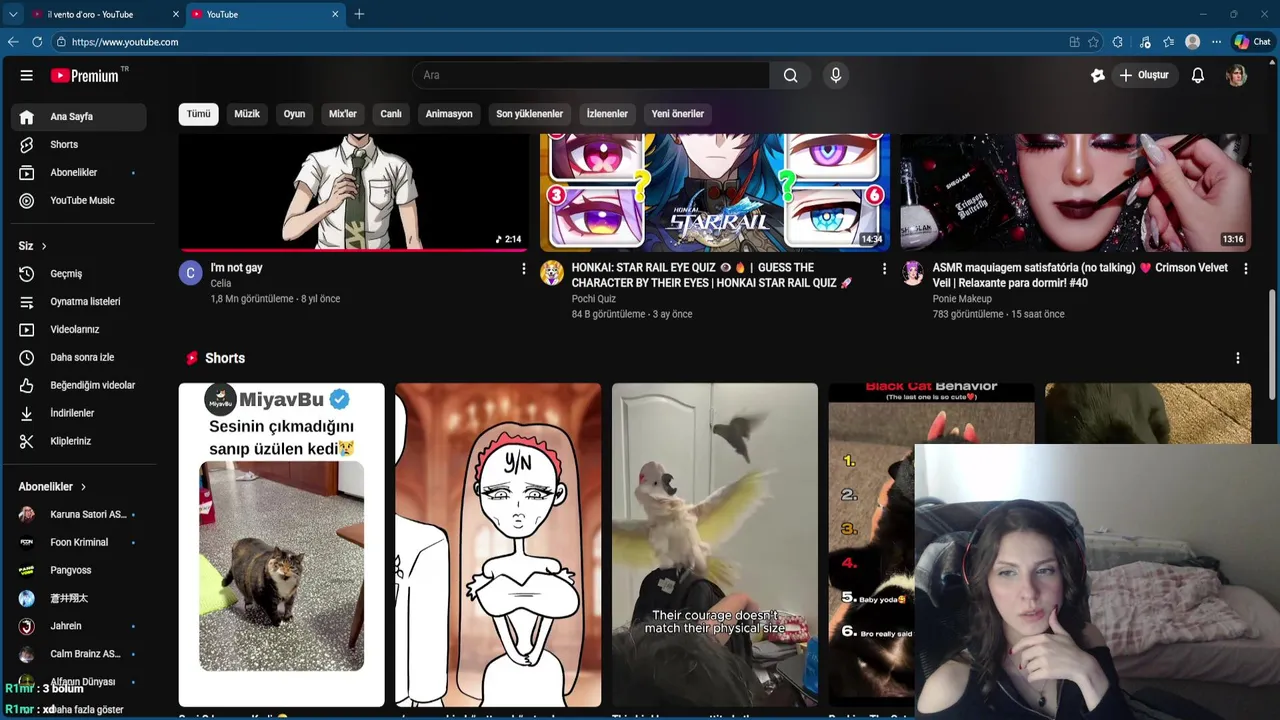Open I'm not gay video thumbnail

(354, 191)
